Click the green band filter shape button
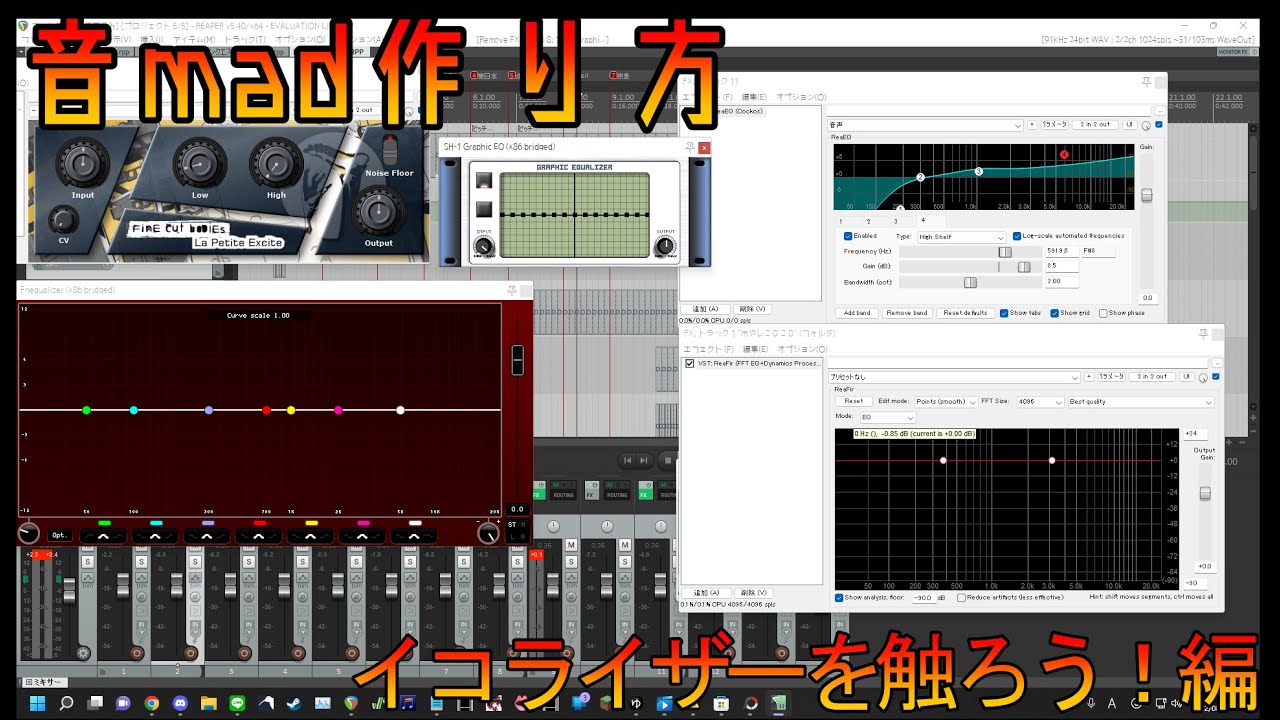The image size is (1280, 720). coord(103,537)
